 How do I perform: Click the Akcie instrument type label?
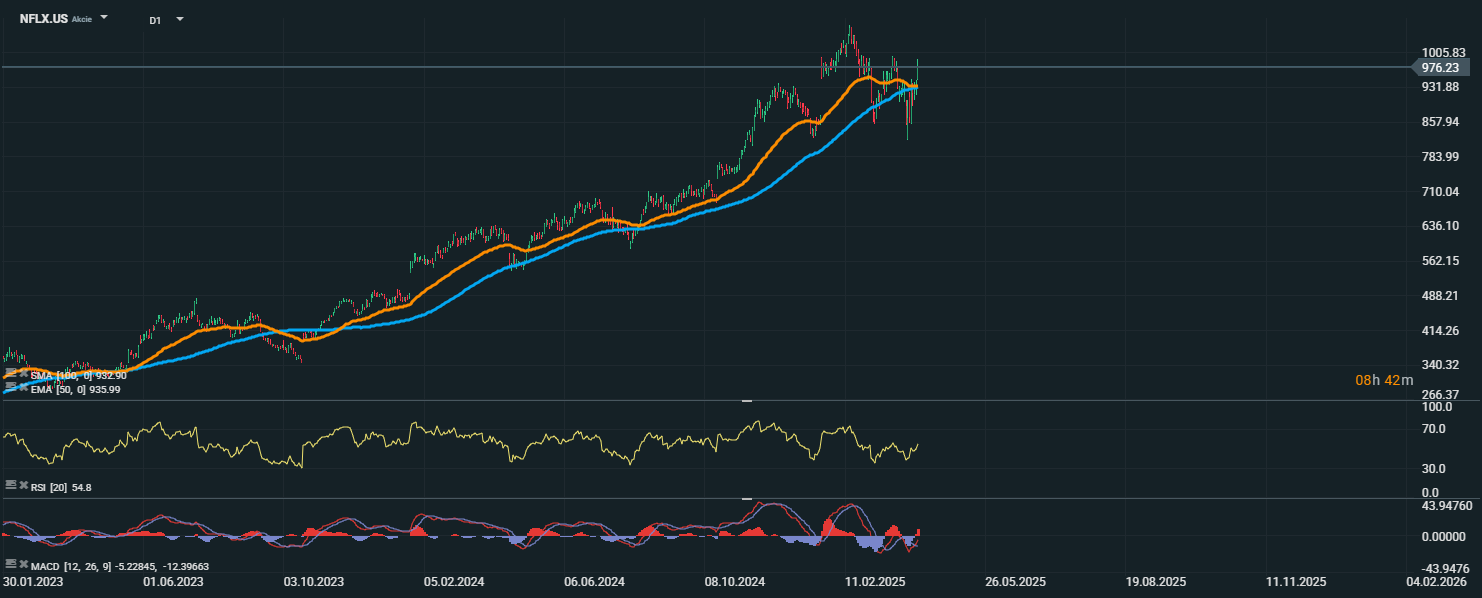(x=82, y=19)
